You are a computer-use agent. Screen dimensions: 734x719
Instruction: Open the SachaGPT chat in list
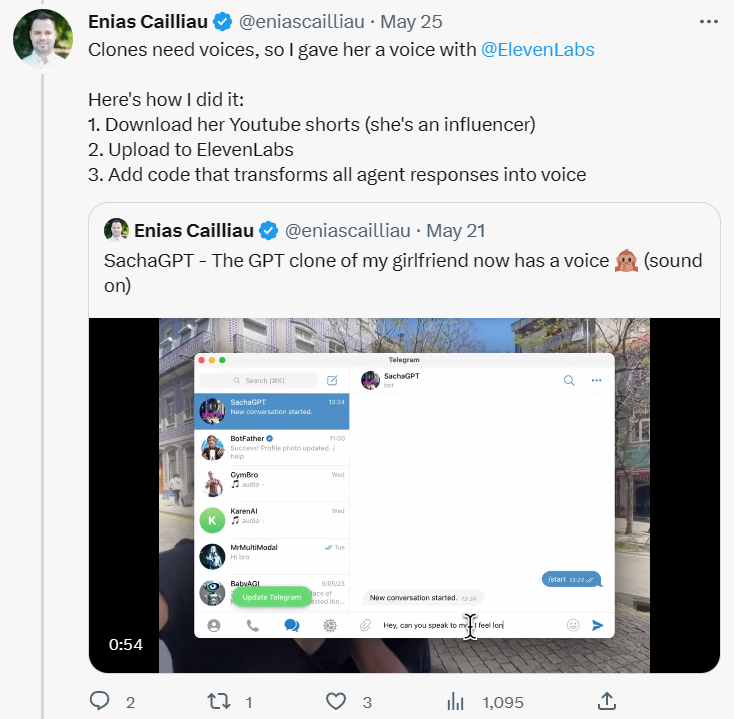coord(271,408)
